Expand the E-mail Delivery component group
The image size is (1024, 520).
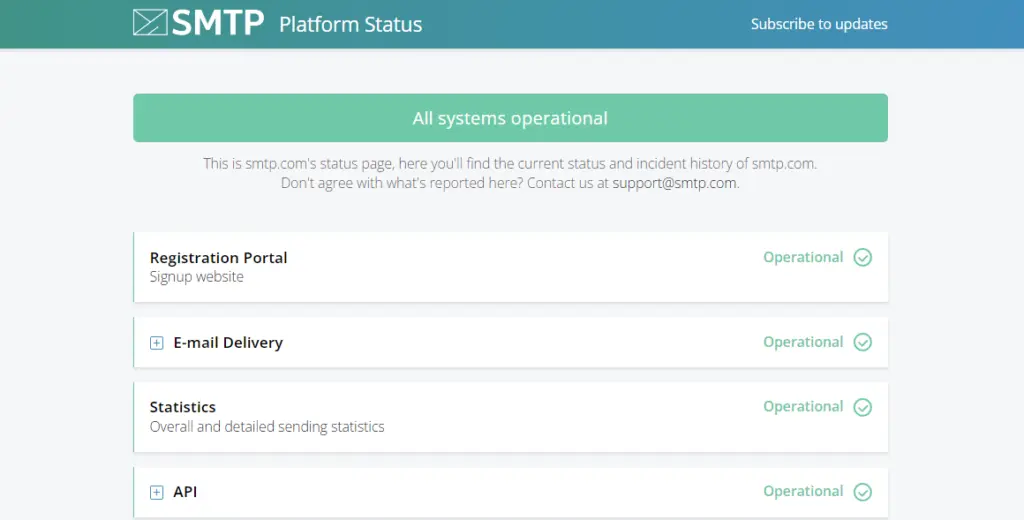coord(156,343)
